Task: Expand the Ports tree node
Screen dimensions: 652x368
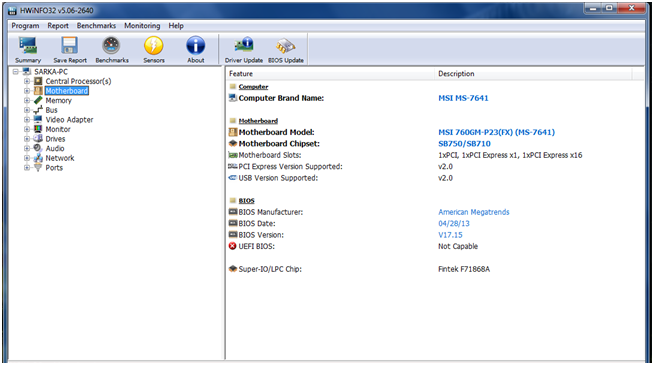Action: tap(27, 168)
